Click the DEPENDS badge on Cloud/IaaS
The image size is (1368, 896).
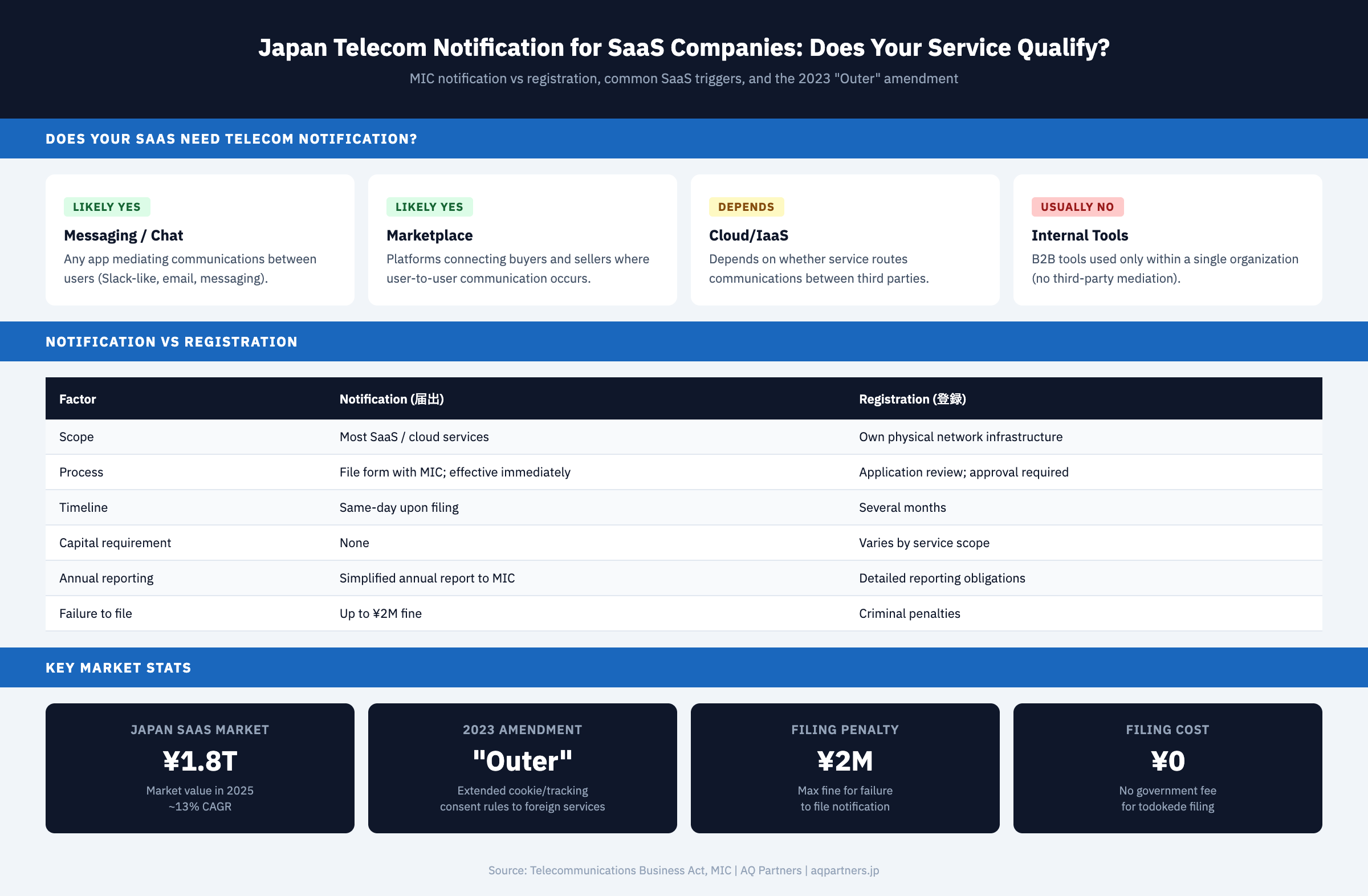coord(746,206)
